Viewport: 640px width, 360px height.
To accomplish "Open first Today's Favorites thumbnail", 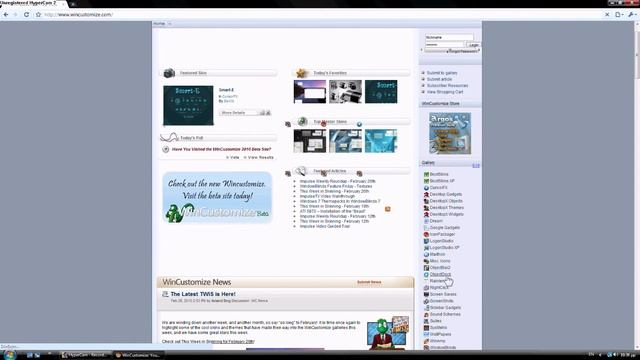I will click(x=310, y=91).
